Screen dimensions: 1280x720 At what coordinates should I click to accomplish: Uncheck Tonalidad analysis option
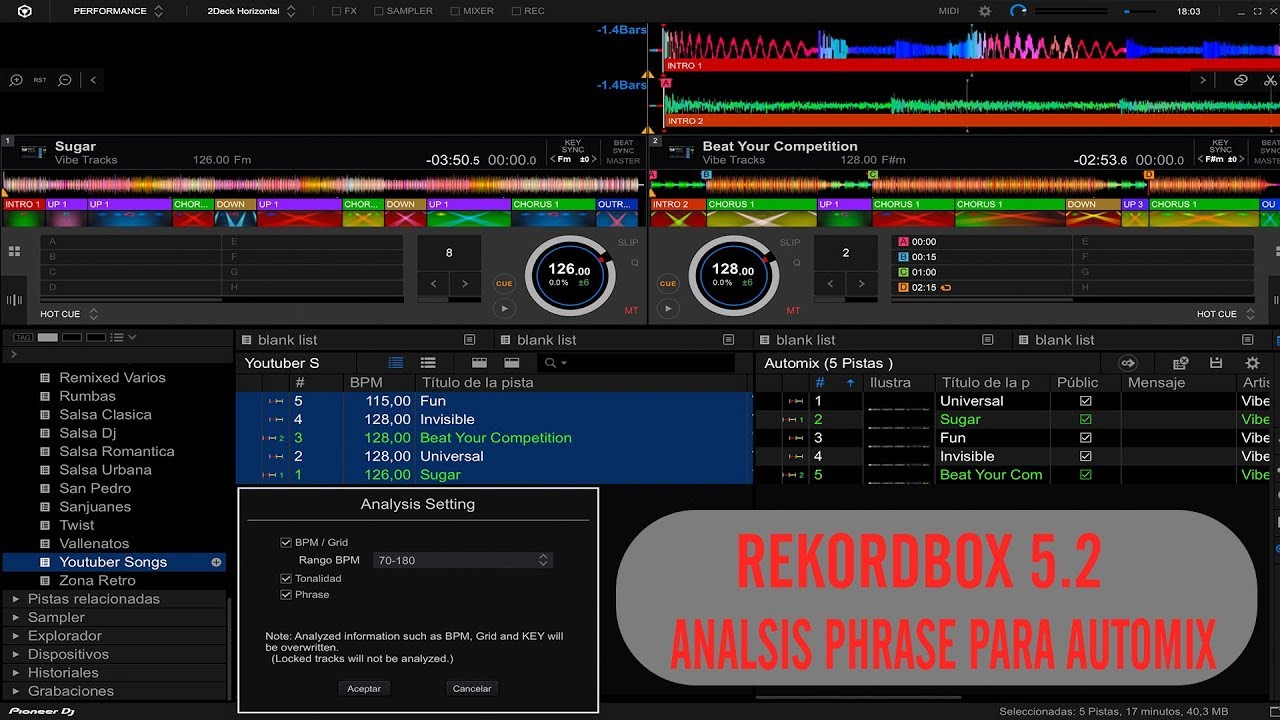click(x=286, y=579)
